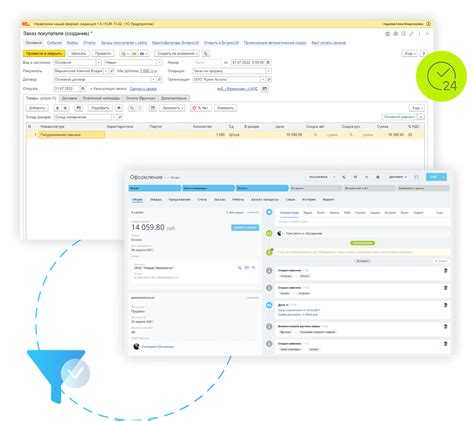Image resolution: width=474 pixels, height=421 pixels.
Task: Click the blue button beside deal amount
Action: 245,227
